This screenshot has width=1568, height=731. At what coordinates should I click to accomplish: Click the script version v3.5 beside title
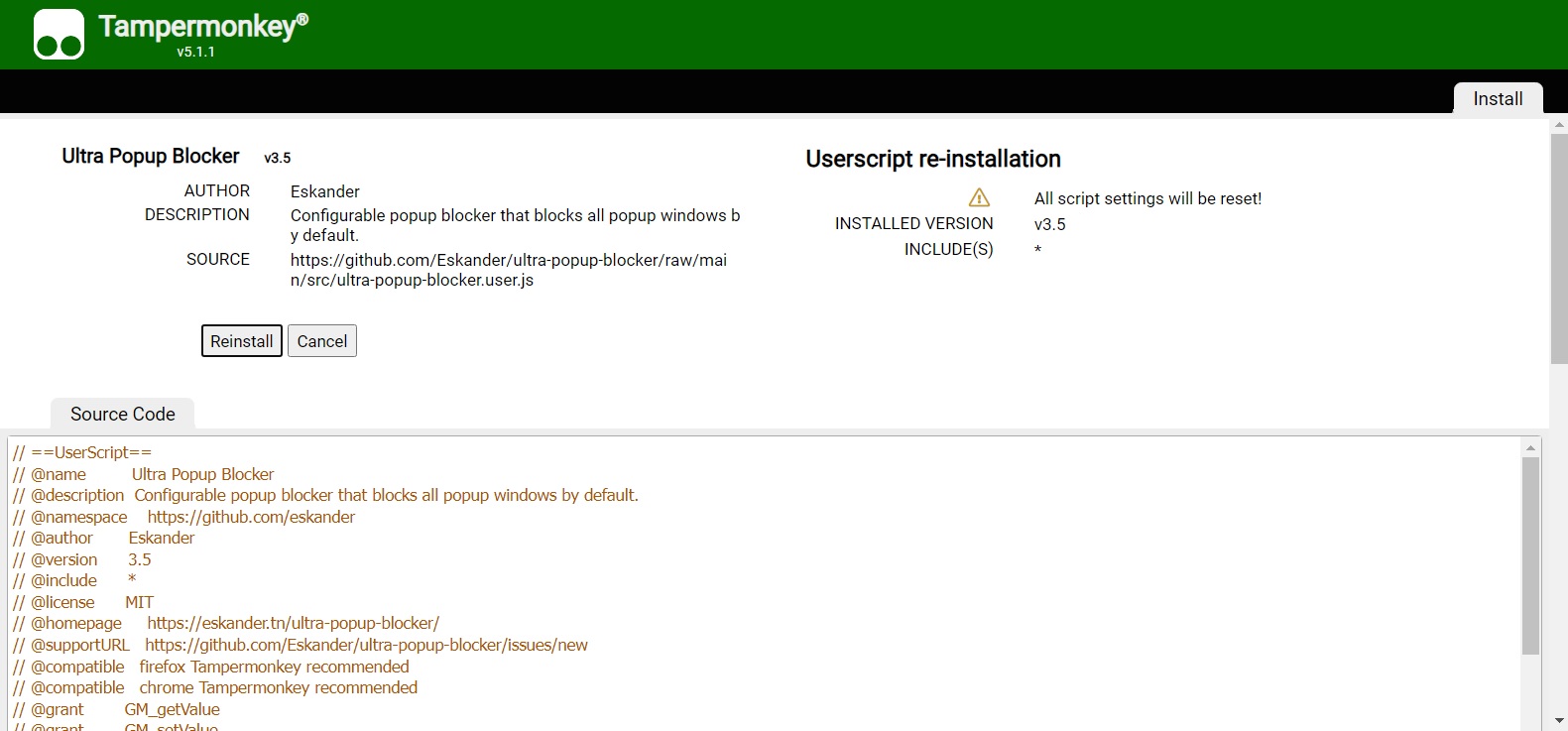(x=278, y=158)
